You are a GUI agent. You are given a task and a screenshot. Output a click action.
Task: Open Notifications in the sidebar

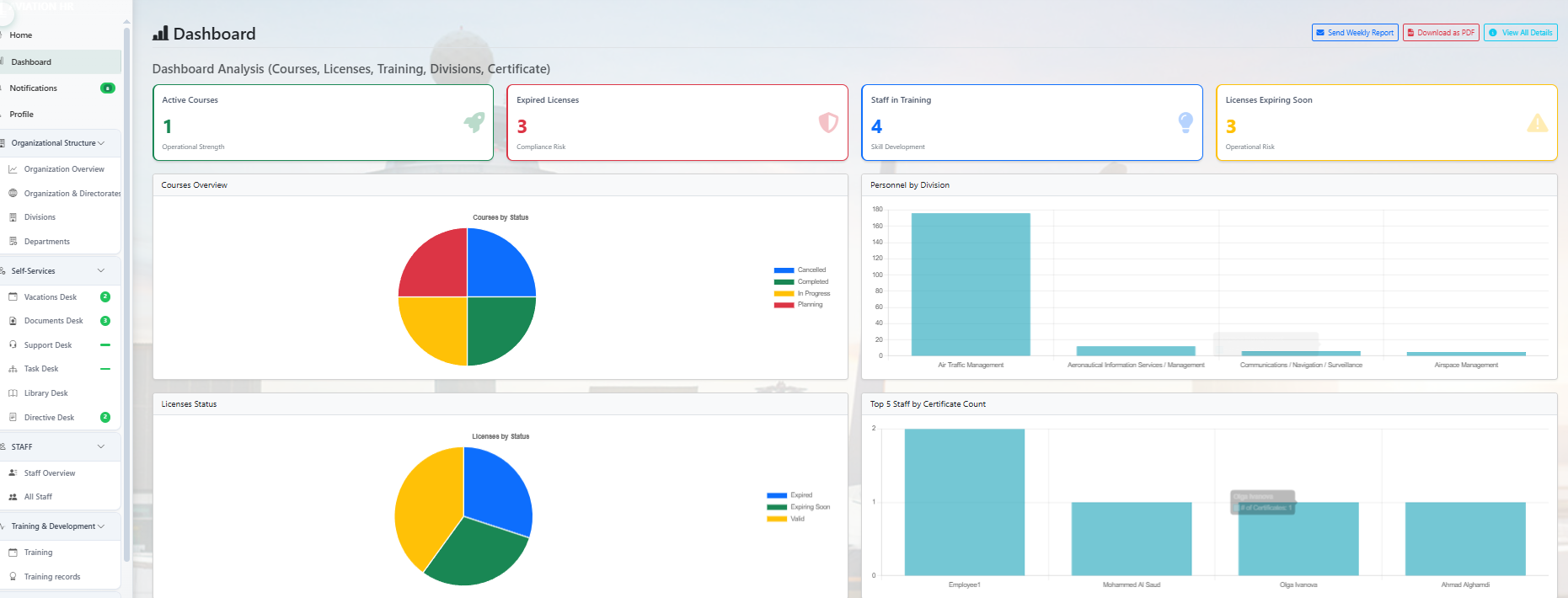[34, 88]
